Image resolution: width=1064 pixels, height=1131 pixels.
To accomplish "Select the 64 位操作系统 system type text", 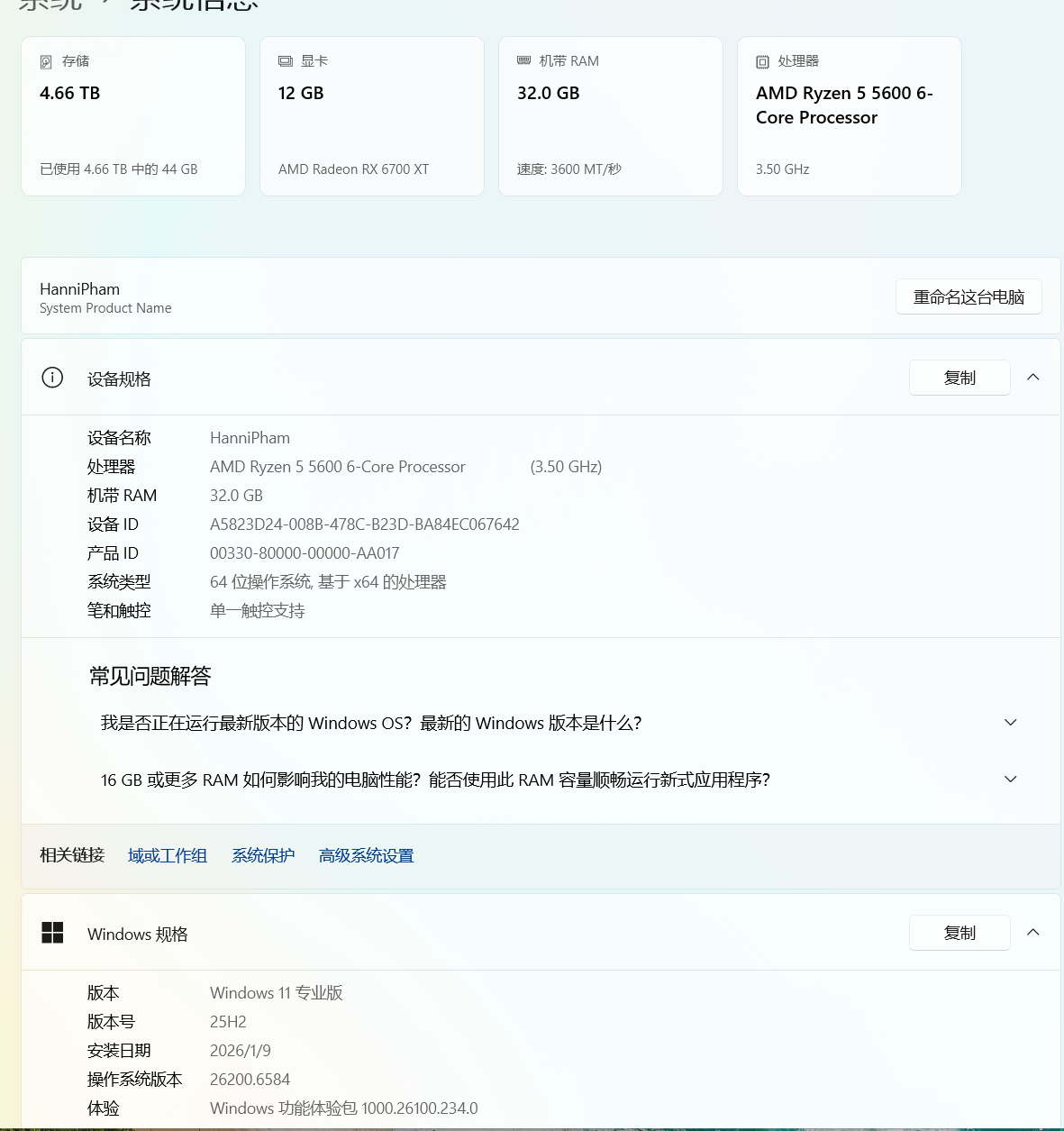I will (x=328, y=582).
